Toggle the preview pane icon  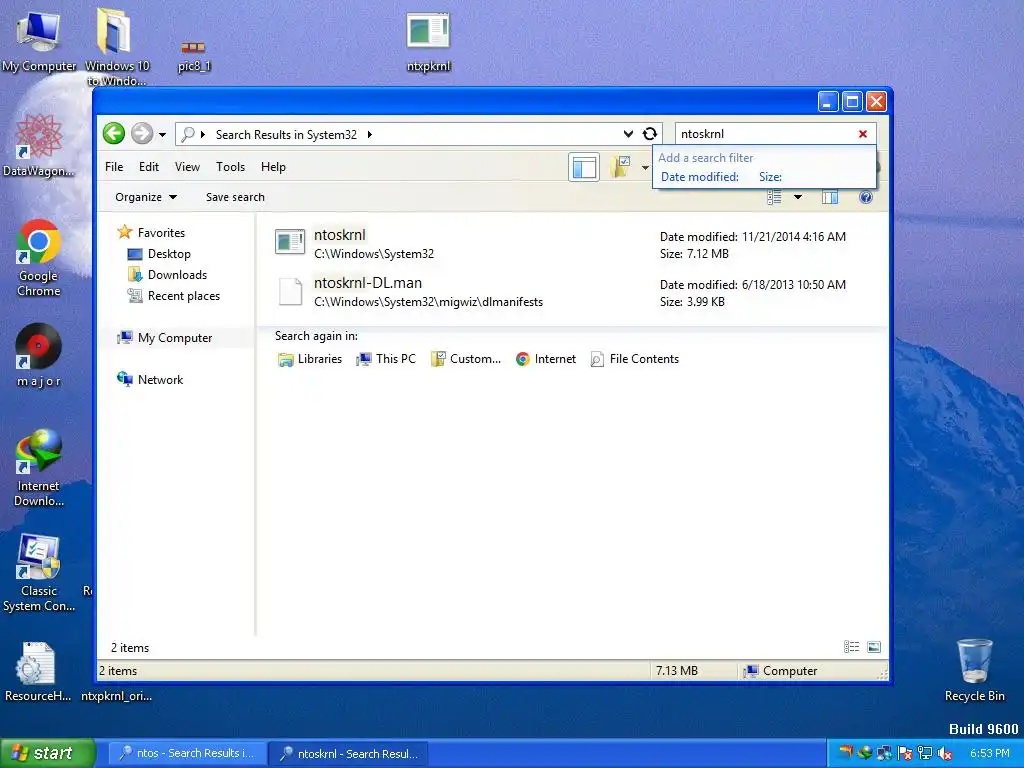(x=830, y=197)
